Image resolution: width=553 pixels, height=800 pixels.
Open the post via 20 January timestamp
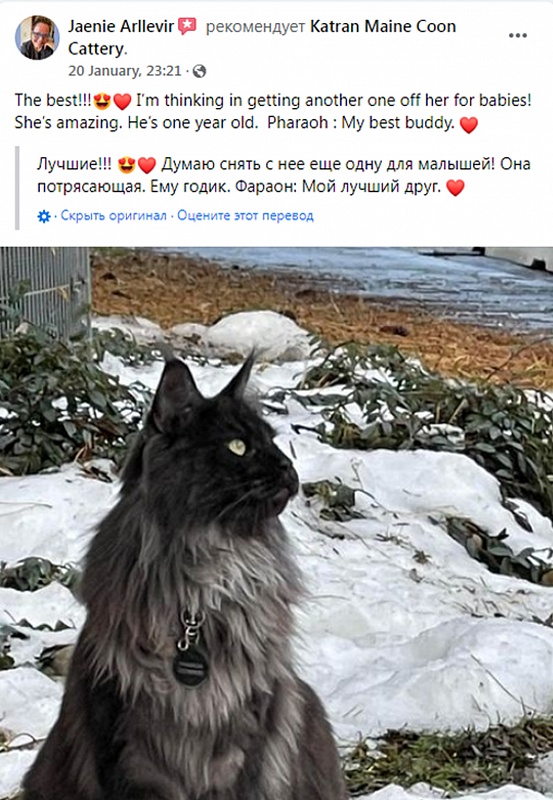pos(124,70)
